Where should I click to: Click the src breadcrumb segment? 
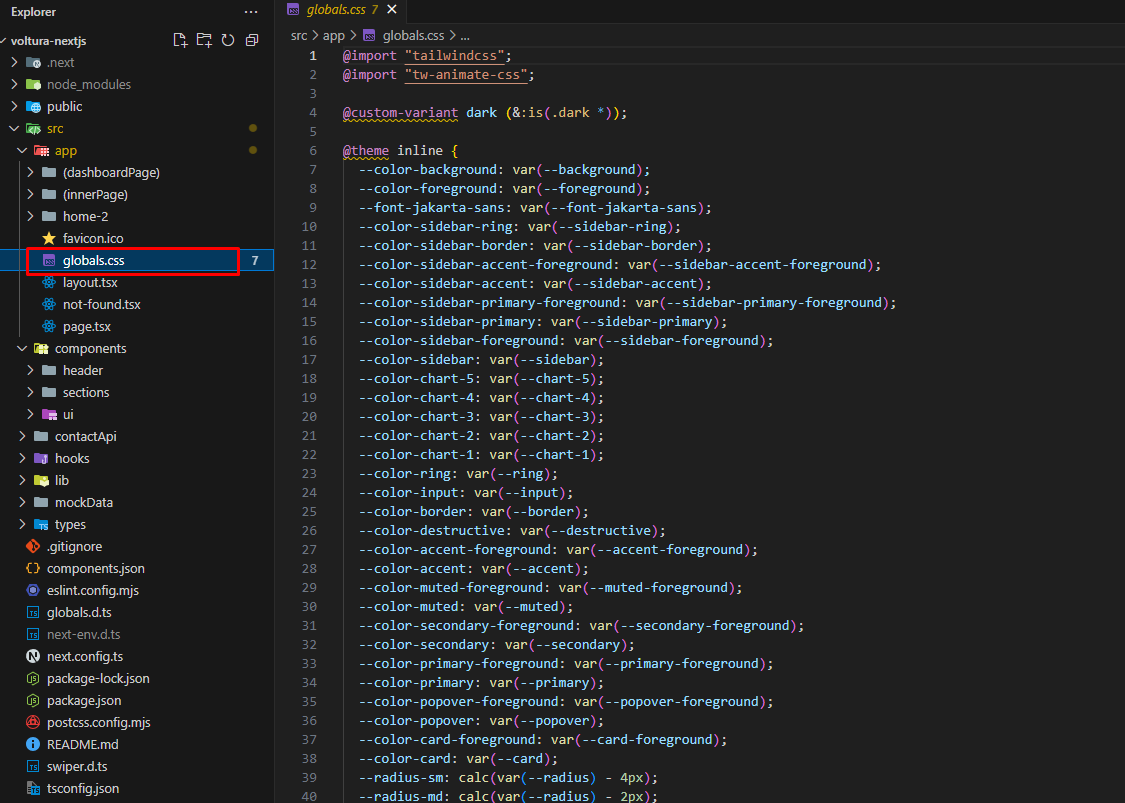pyautogui.click(x=299, y=35)
